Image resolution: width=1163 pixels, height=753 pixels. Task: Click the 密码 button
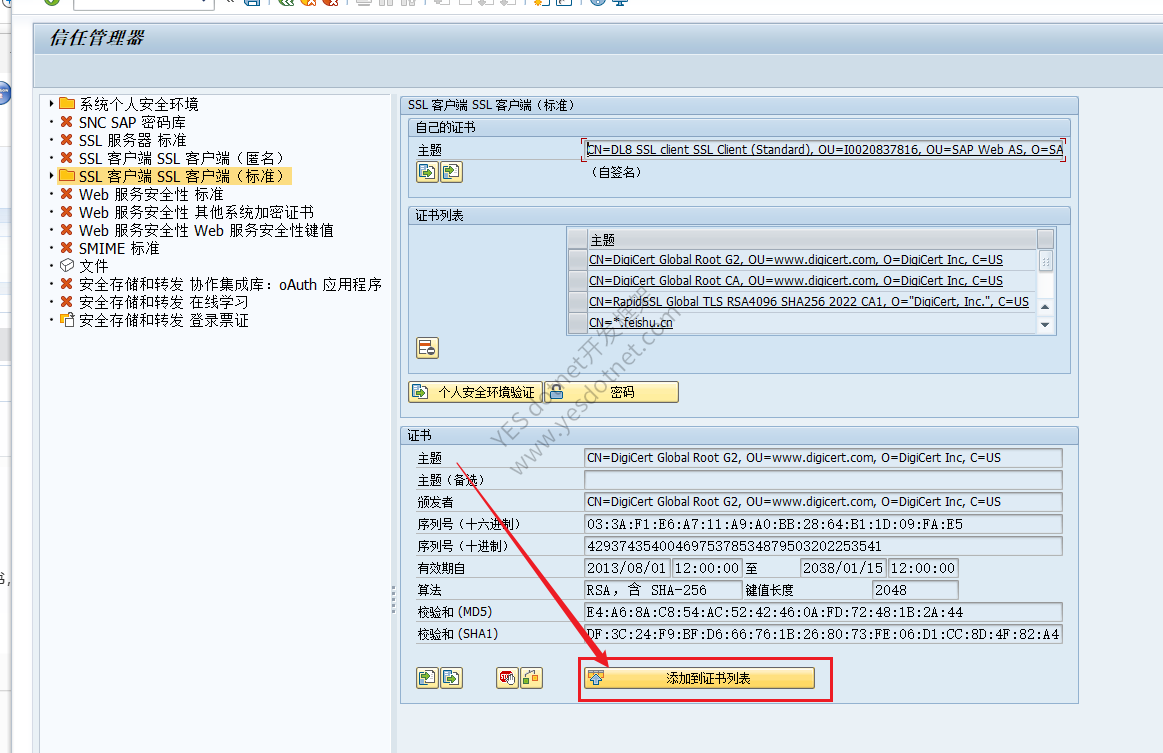611,392
